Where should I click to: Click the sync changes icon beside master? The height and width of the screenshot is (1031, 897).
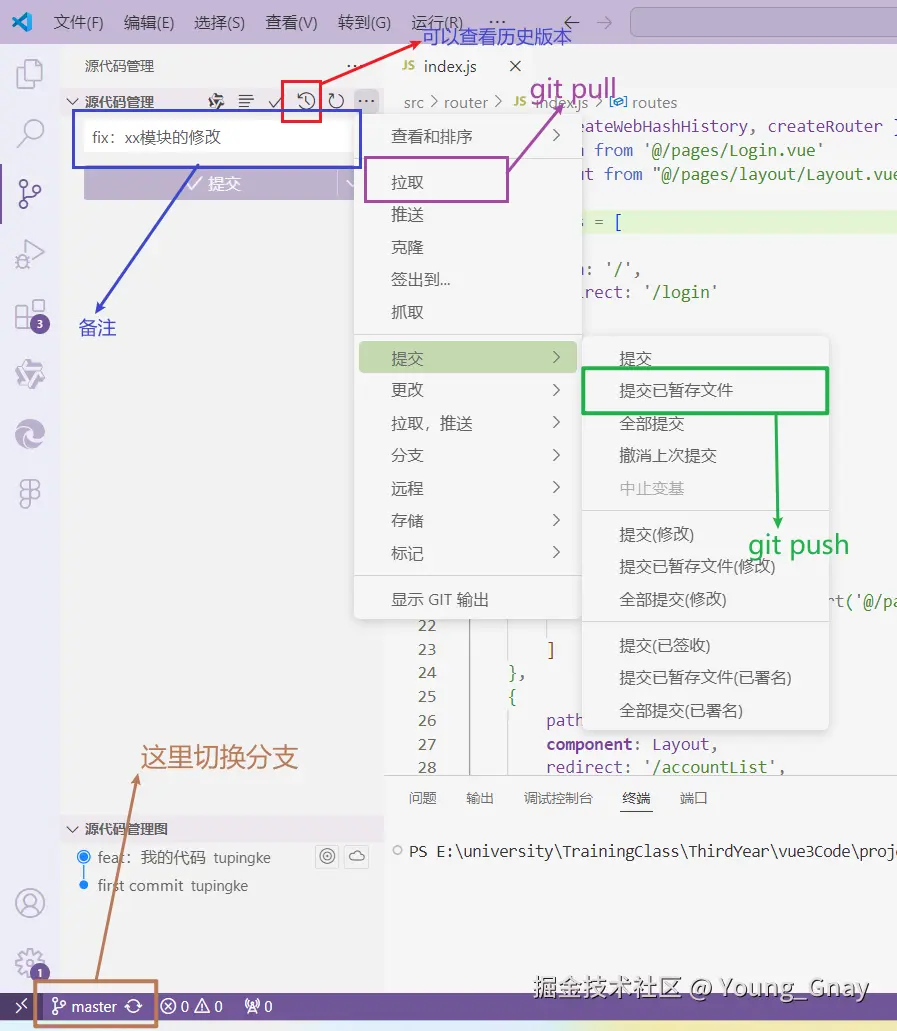point(133,1006)
